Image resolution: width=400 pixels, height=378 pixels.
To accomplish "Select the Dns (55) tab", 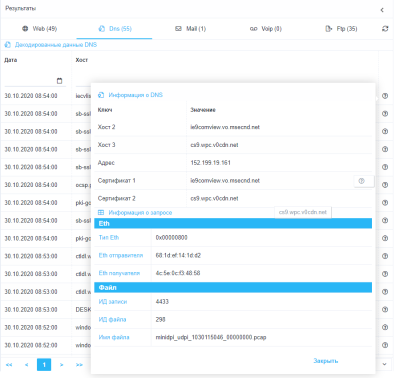I will [115, 29].
